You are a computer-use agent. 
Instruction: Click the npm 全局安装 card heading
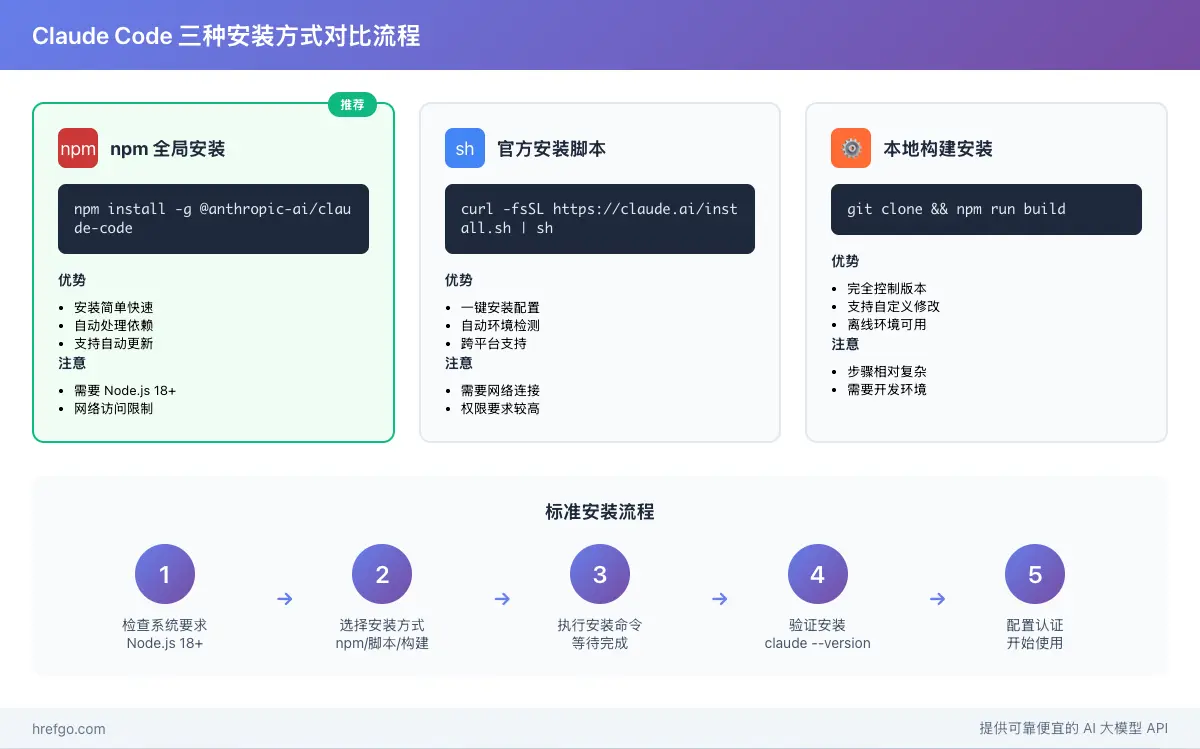point(168,149)
